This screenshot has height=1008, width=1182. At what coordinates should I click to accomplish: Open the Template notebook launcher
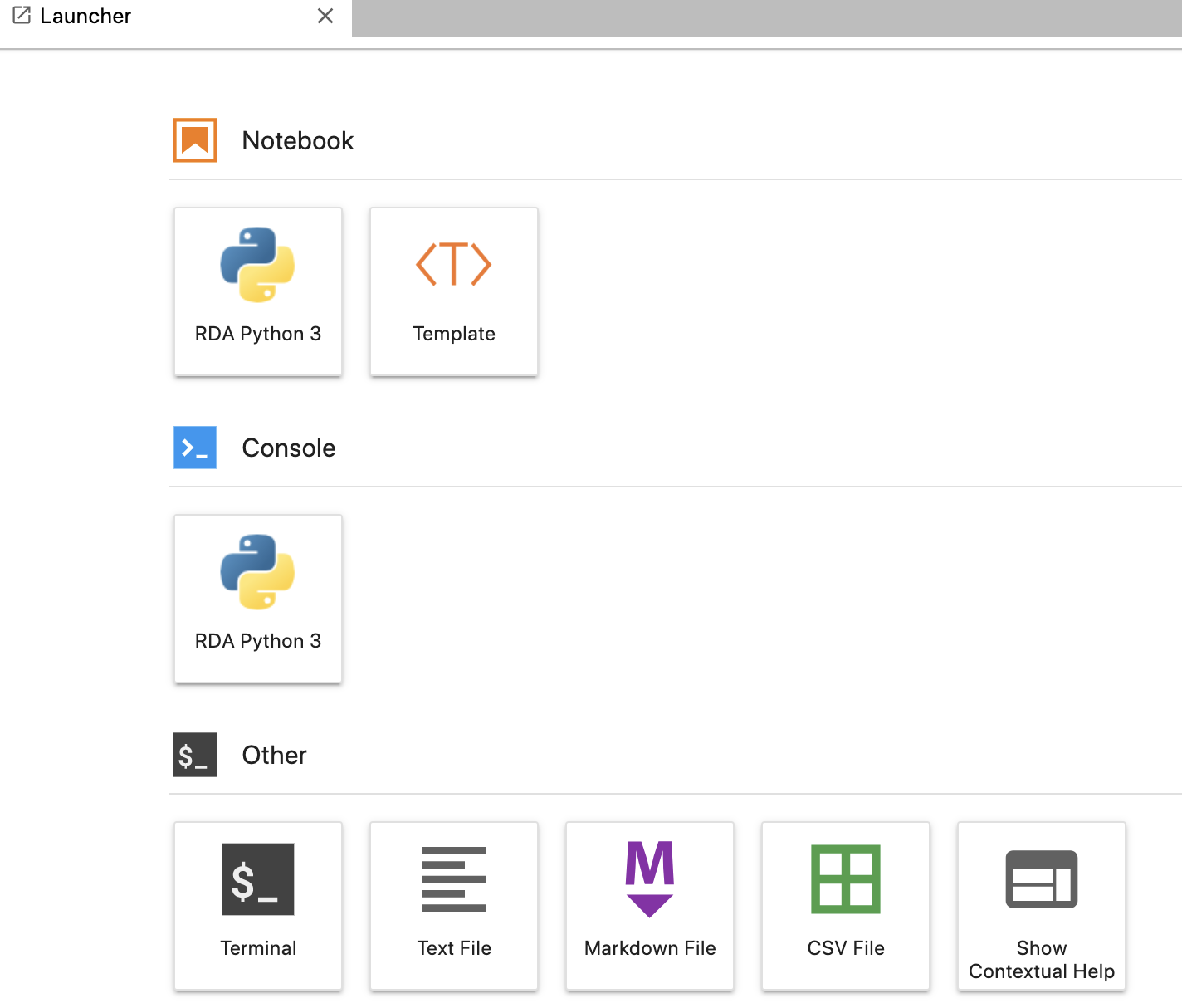pyautogui.click(x=453, y=291)
